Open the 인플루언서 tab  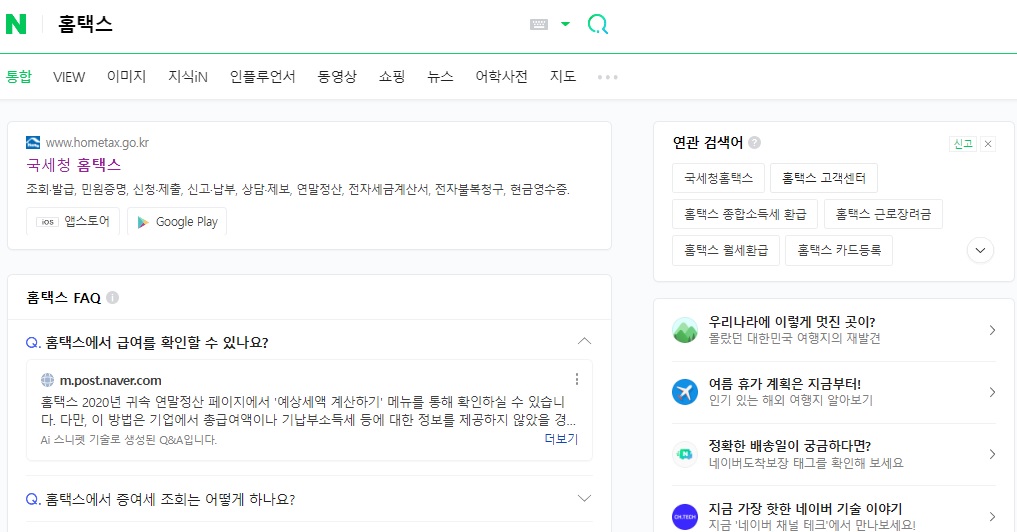pyautogui.click(x=263, y=77)
